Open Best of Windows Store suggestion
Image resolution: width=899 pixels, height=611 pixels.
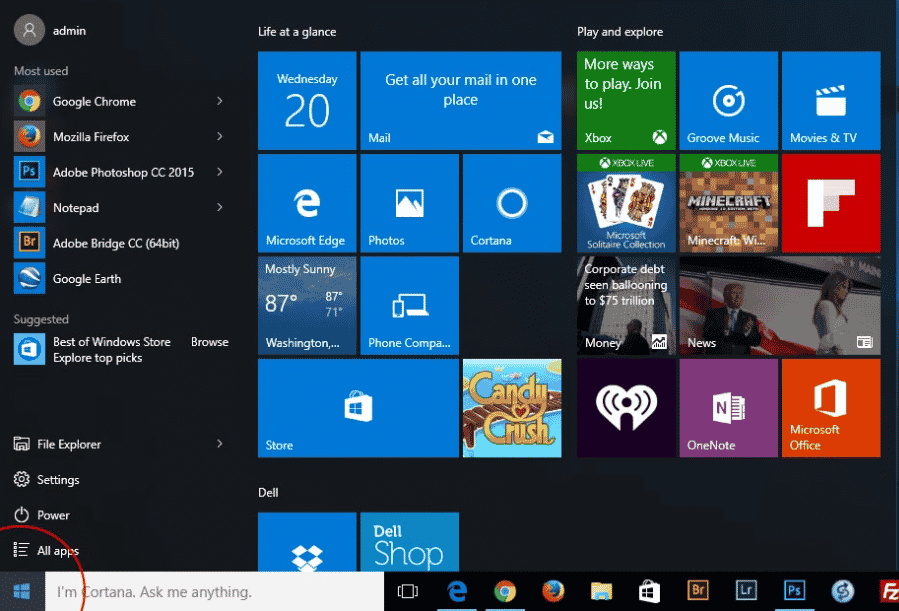(x=120, y=350)
